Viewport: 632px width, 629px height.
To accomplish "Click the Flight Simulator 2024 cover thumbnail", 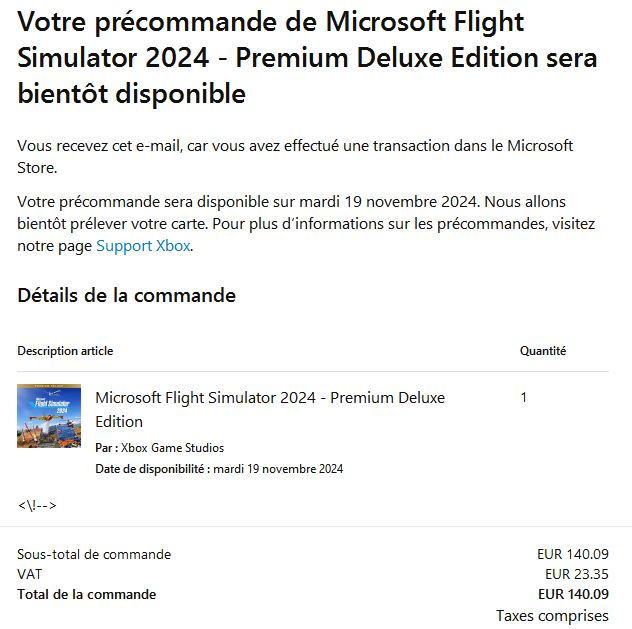I will (49, 416).
